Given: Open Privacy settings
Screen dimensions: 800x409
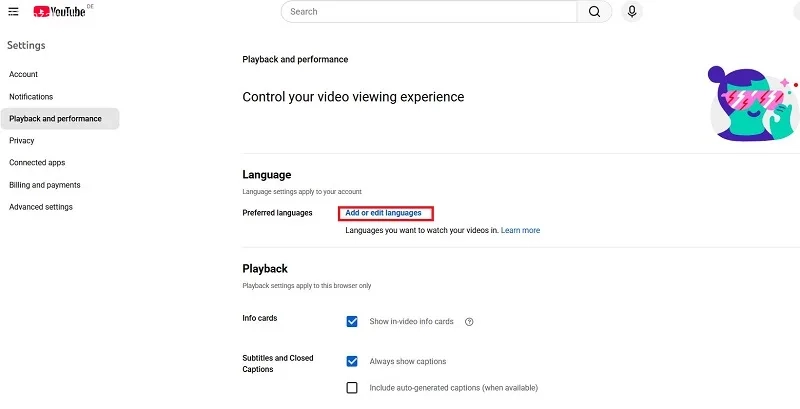Looking at the screenshot, I should (21, 141).
